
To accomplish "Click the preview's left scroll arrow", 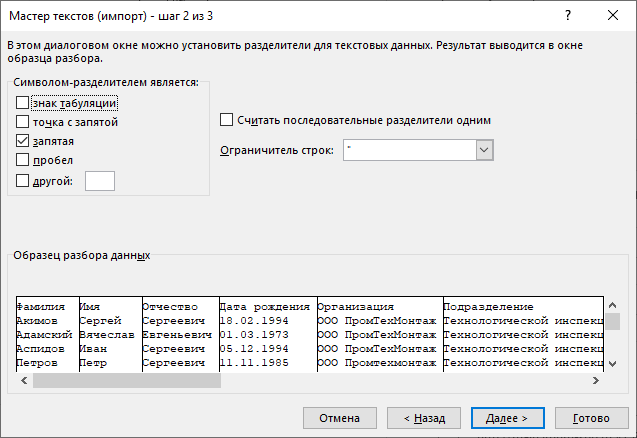I will point(24,381).
